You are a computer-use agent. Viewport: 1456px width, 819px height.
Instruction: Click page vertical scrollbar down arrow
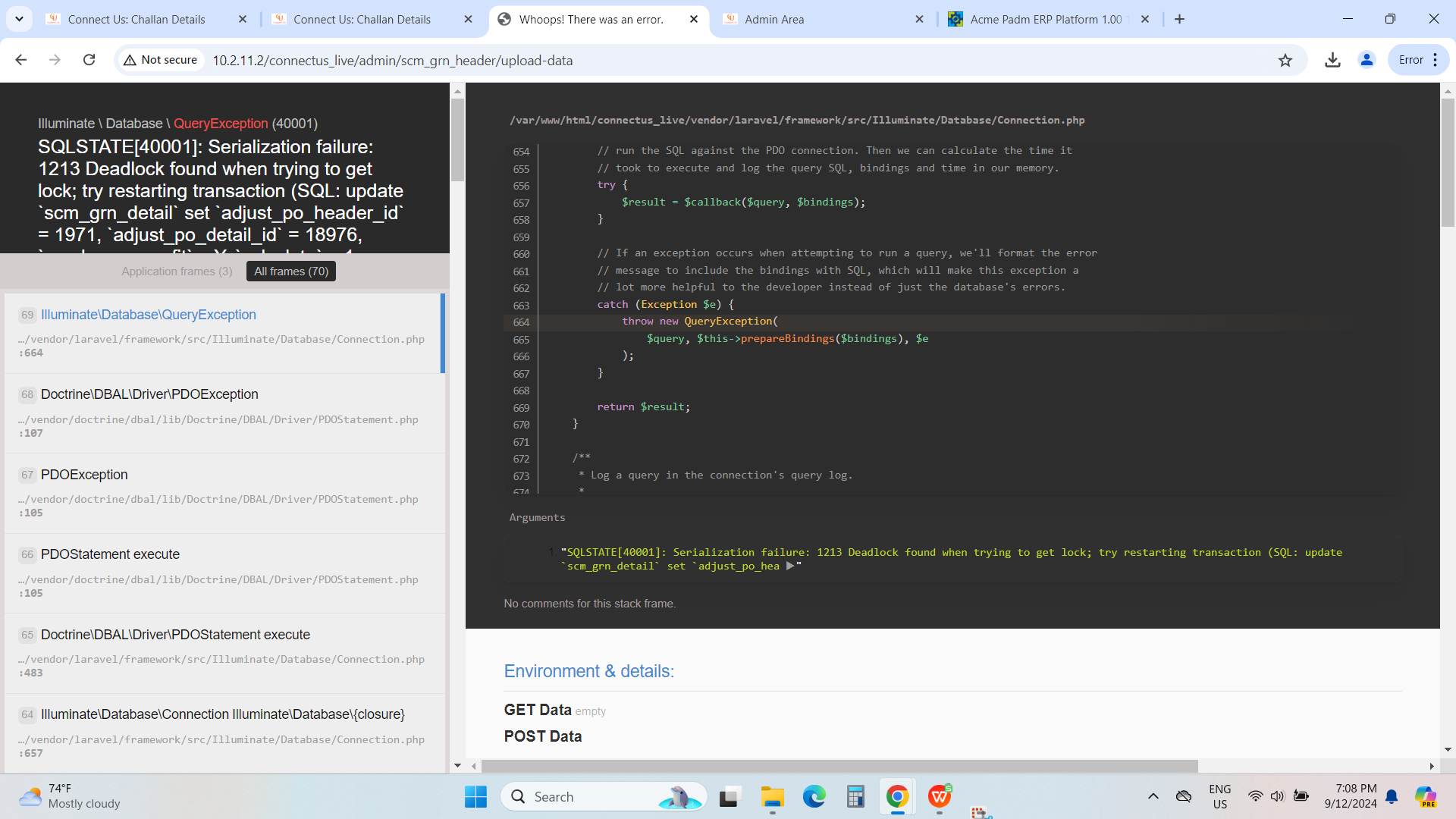pos(1448,749)
